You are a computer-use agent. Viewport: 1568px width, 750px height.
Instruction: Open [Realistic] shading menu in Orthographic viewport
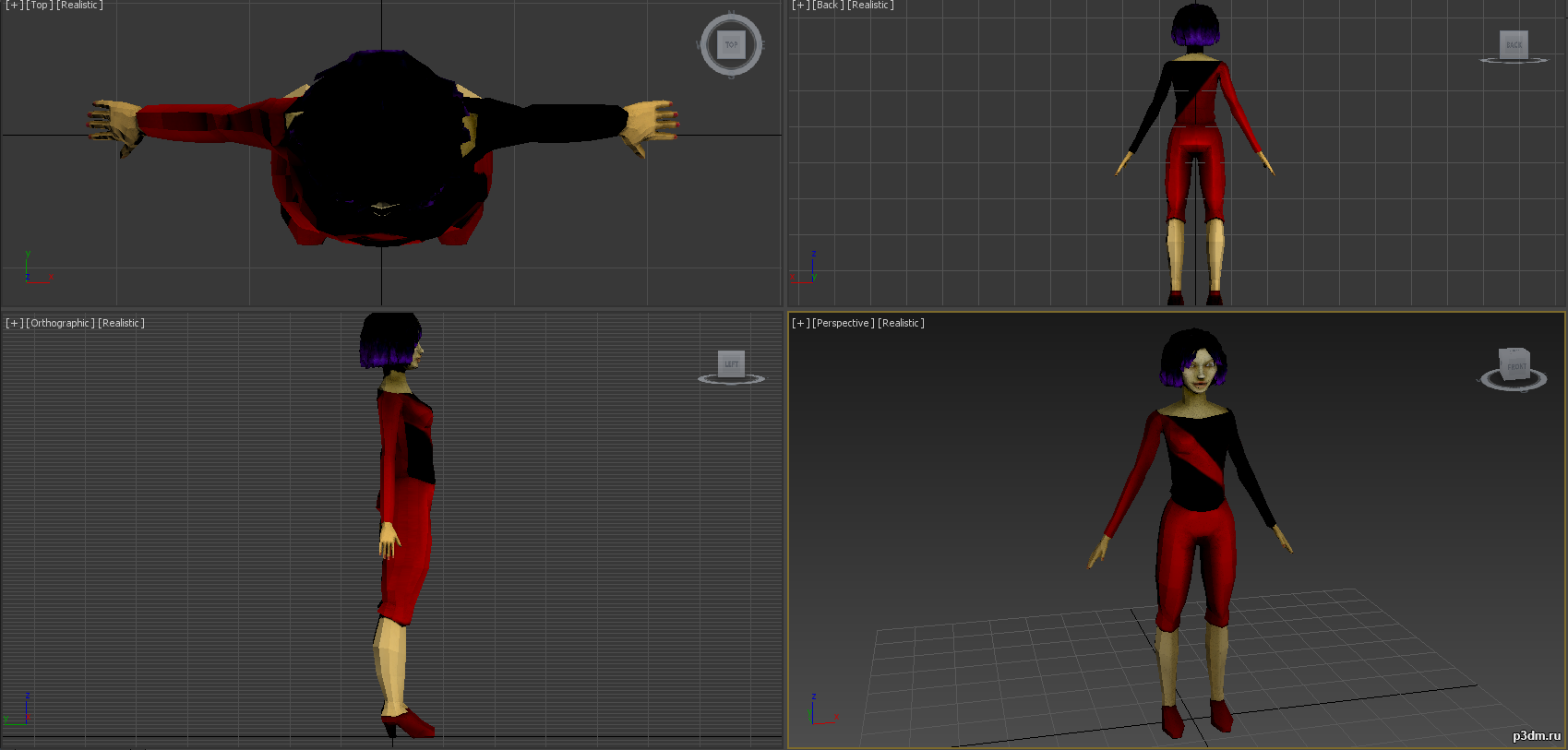click(x=121, y=323)
